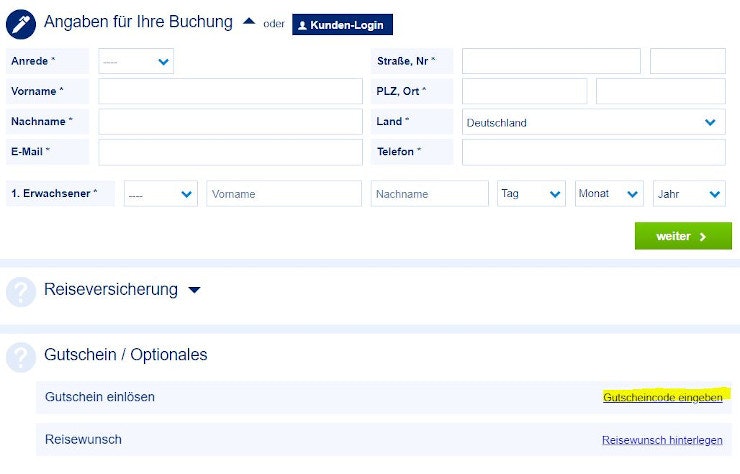740x474 pixels.
Task: Click the Straße street name field
Action: coord(551,61)
